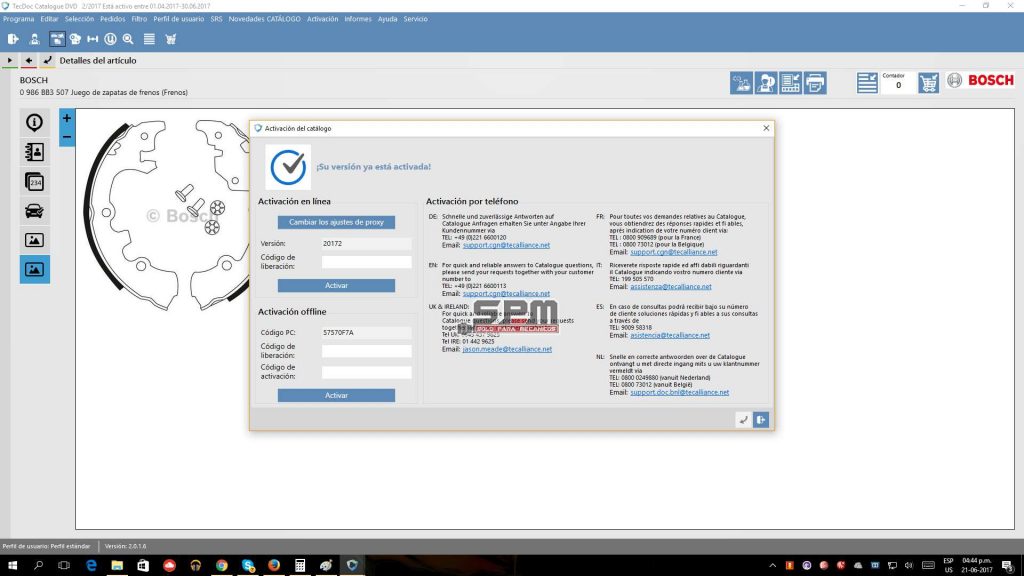Screen dimensions: 1024x576
Task: Click the Código PC field 57570F7A
Action: coord(366,332)
